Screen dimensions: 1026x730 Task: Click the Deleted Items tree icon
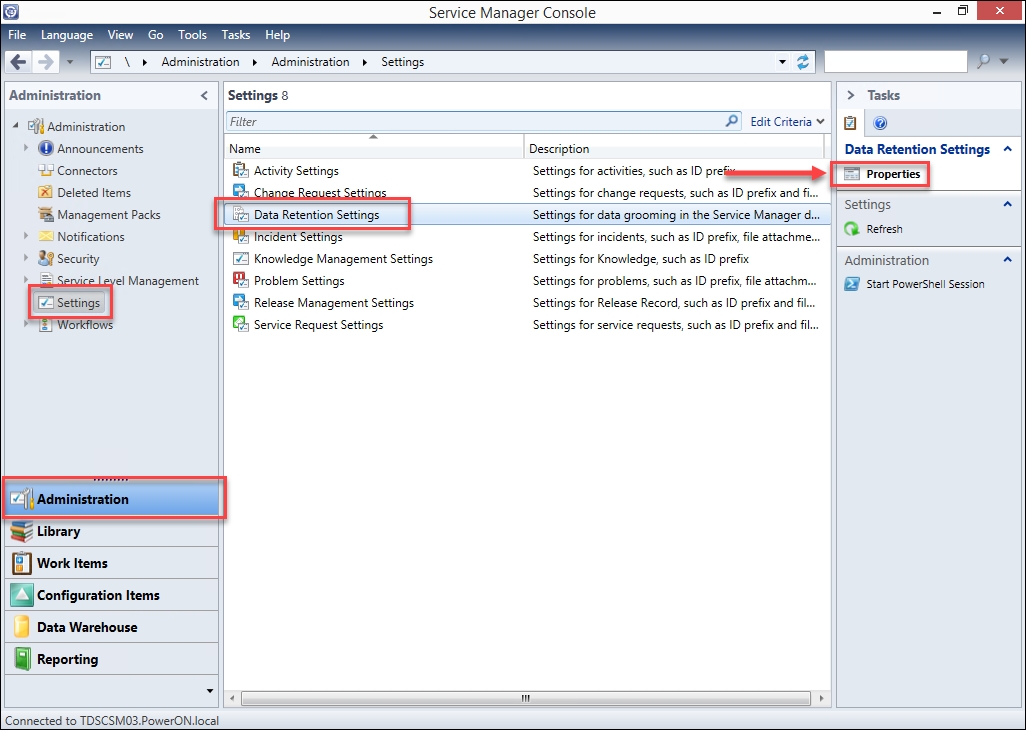pos(46,192)
